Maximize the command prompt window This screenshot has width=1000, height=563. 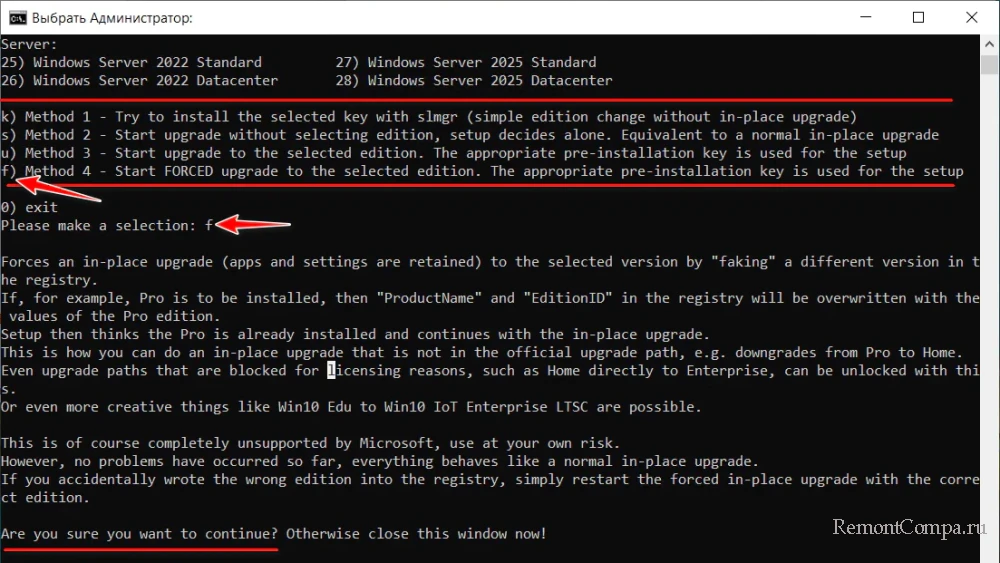pyautogui.click(x=918, y=18)
